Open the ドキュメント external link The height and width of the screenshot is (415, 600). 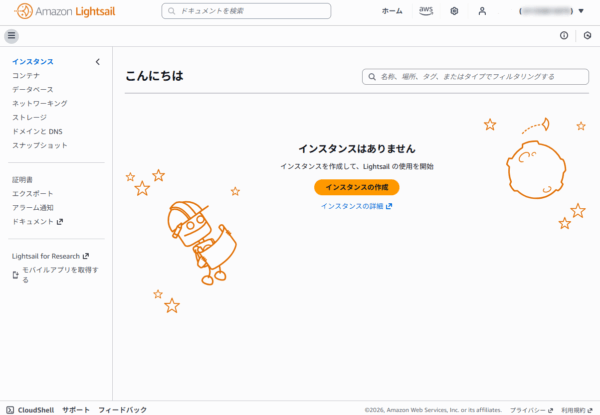[x=38, y=221]
